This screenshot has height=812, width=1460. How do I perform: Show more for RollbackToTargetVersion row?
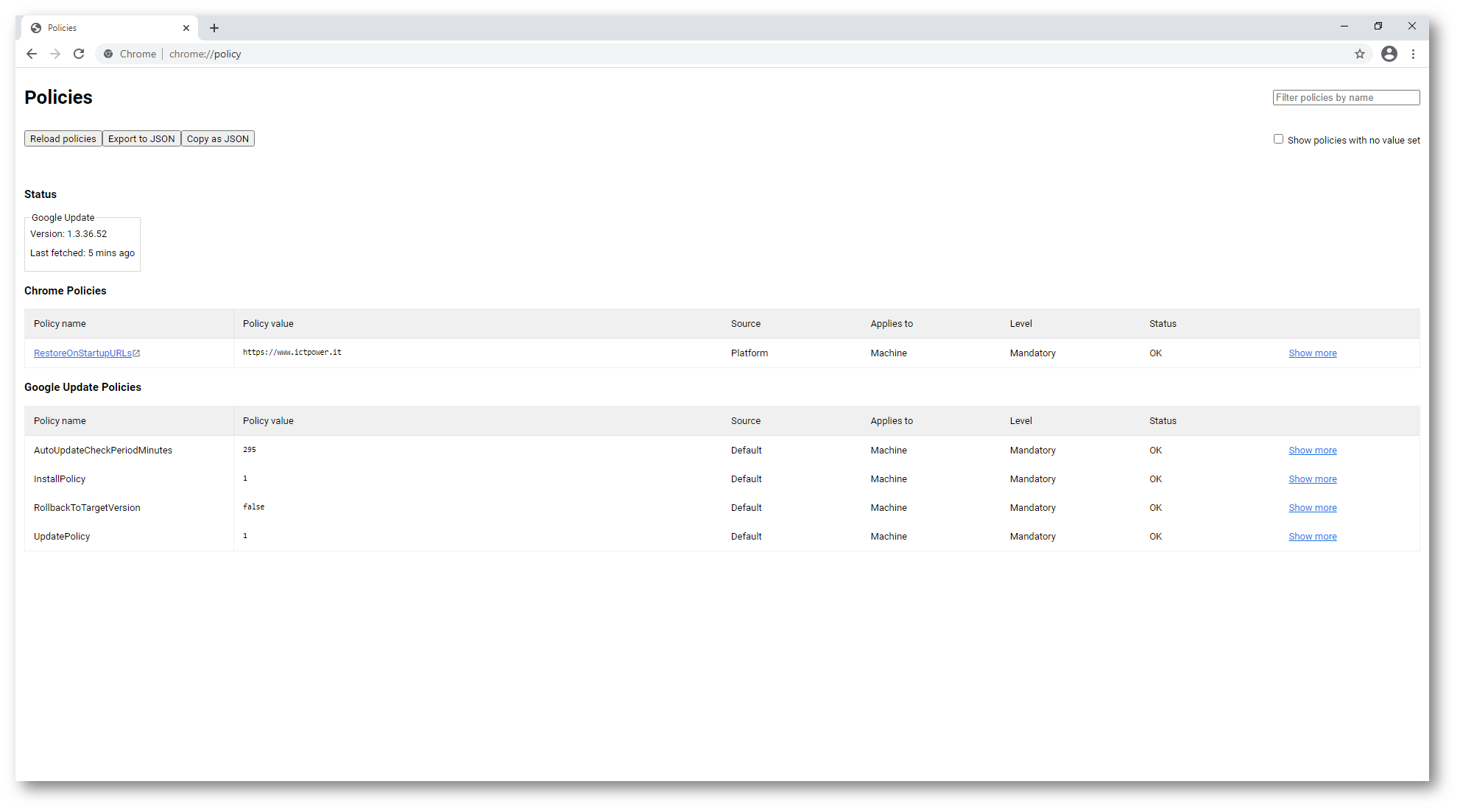[1312, 508]
